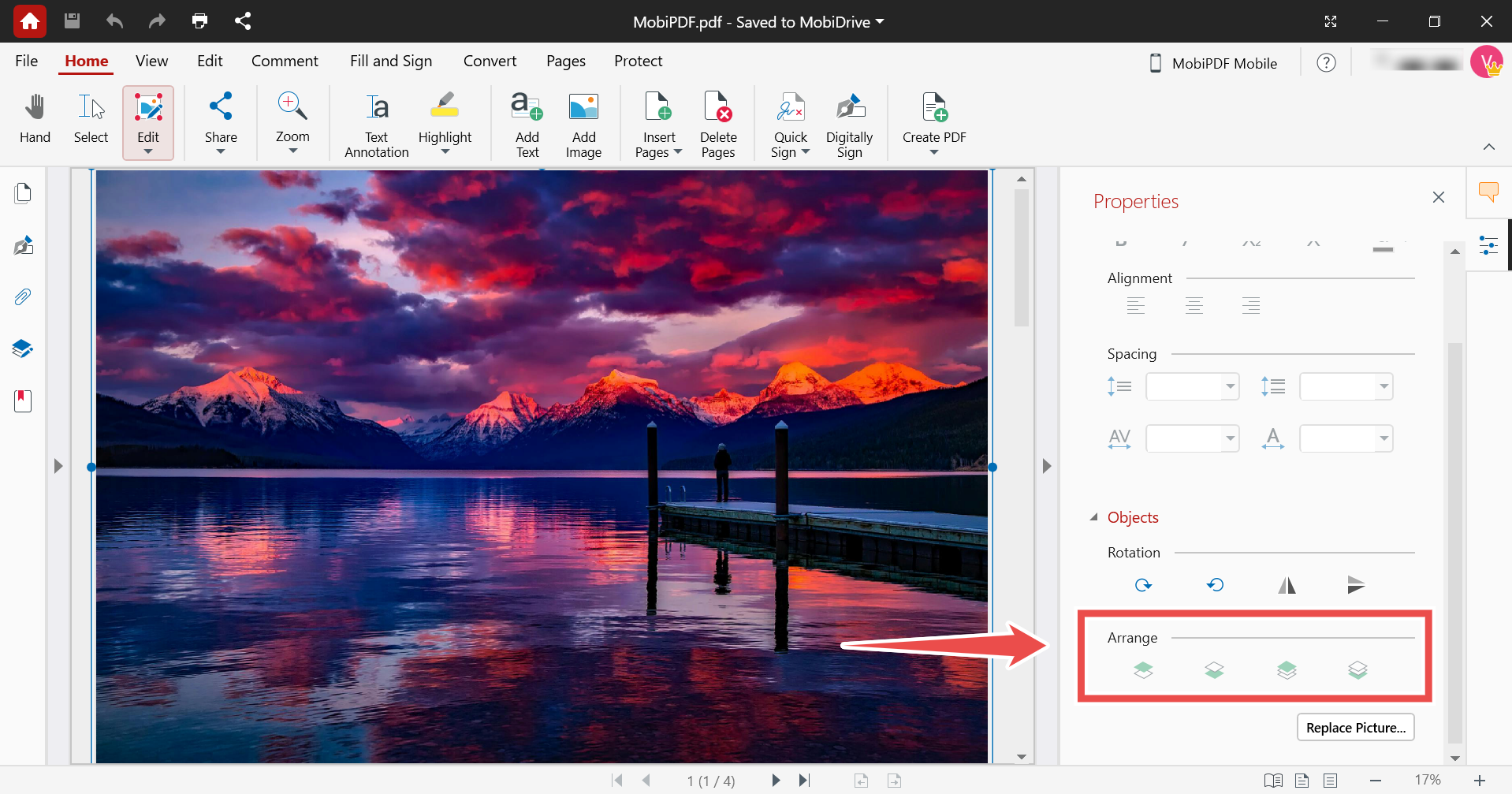This screenshot has height=794, width=1512.
Task: Collapse the Properties panel arrow
Action: coord(1046,466)
